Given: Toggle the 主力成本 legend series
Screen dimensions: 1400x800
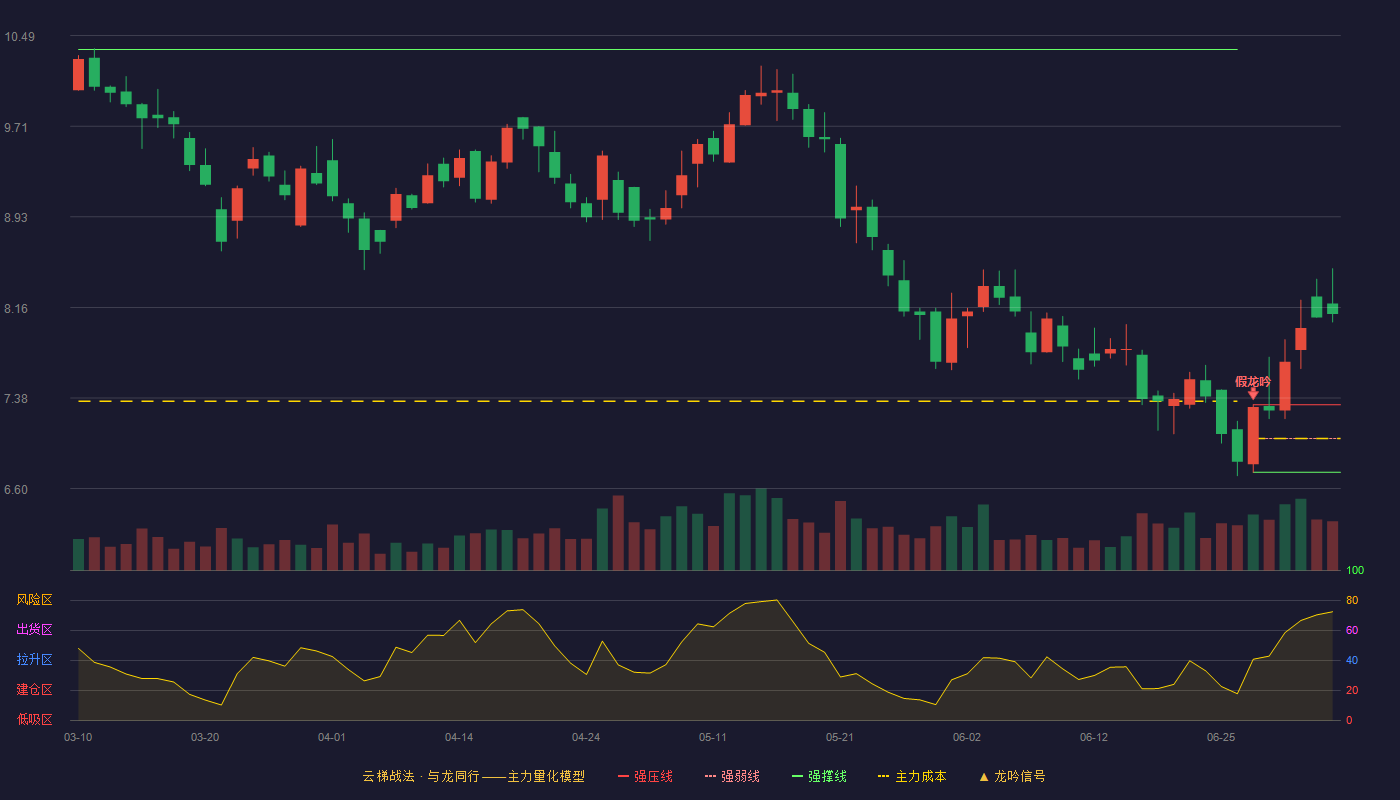Looking at the screenshot, I should click(912, 776).
